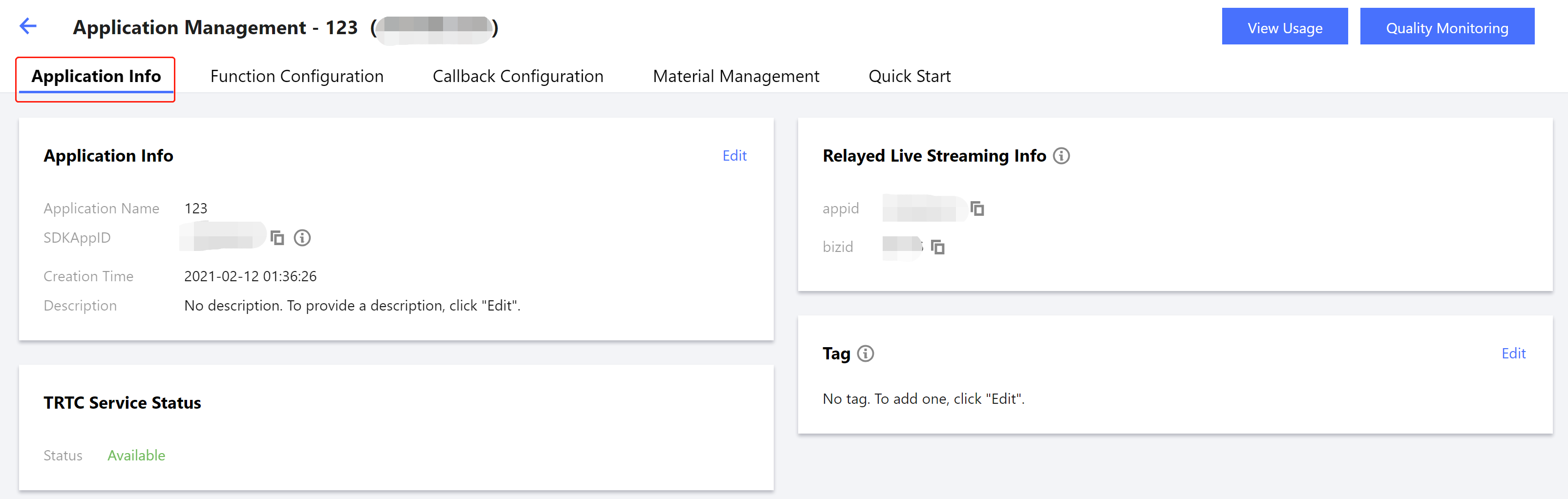Open the Quick Start tab
The height and width of the screenshot is (499, 1568).
[909, 77]
